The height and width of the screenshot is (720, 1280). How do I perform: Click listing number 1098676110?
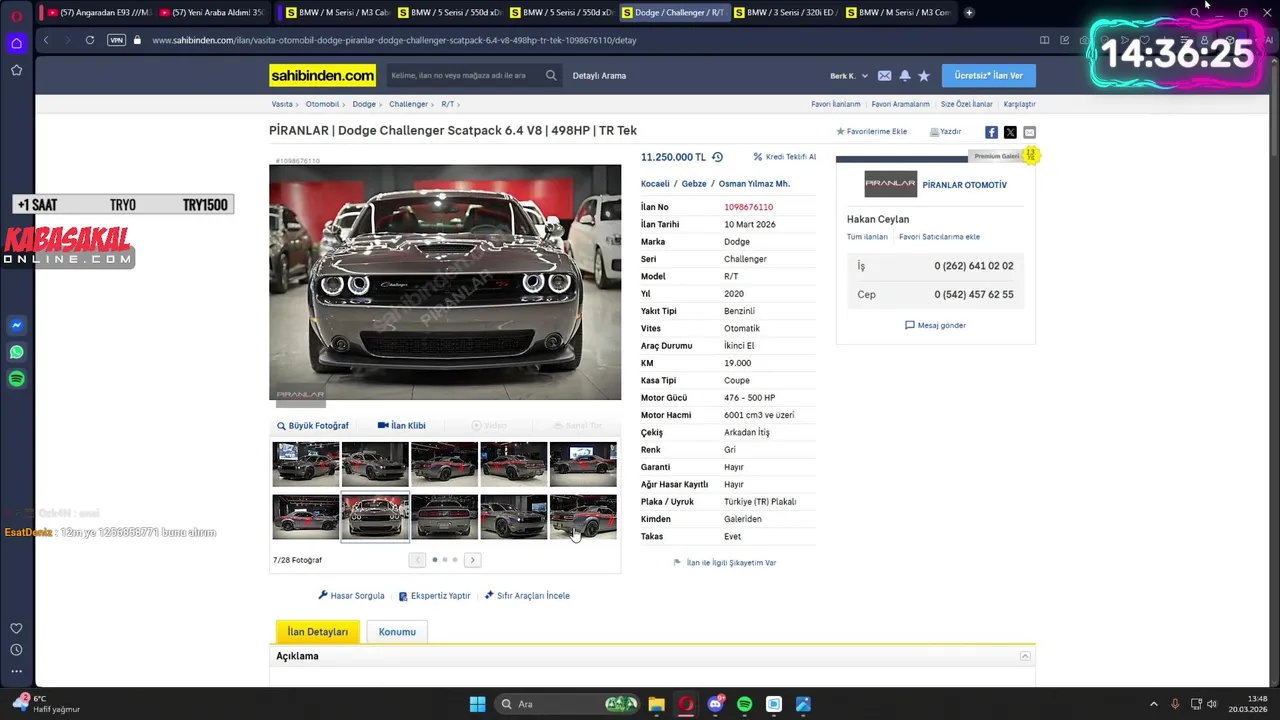tap(748, 207)
